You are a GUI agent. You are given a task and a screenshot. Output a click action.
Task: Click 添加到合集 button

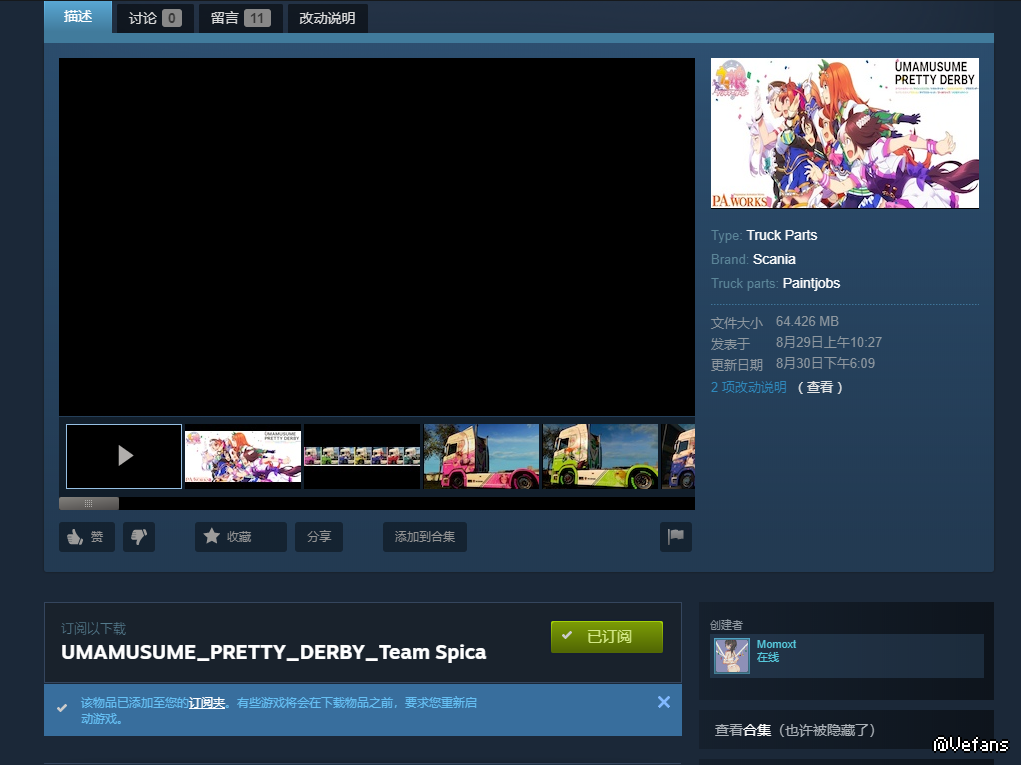[x=425, y=537]
